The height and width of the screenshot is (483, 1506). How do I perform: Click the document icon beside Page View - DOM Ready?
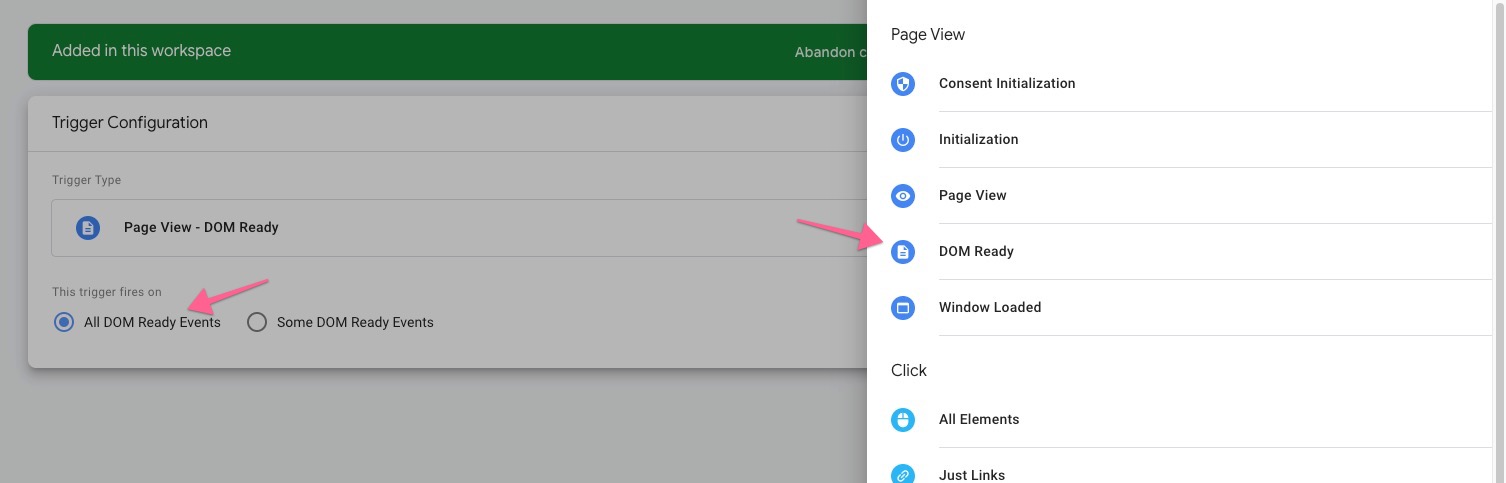[88, 228]
